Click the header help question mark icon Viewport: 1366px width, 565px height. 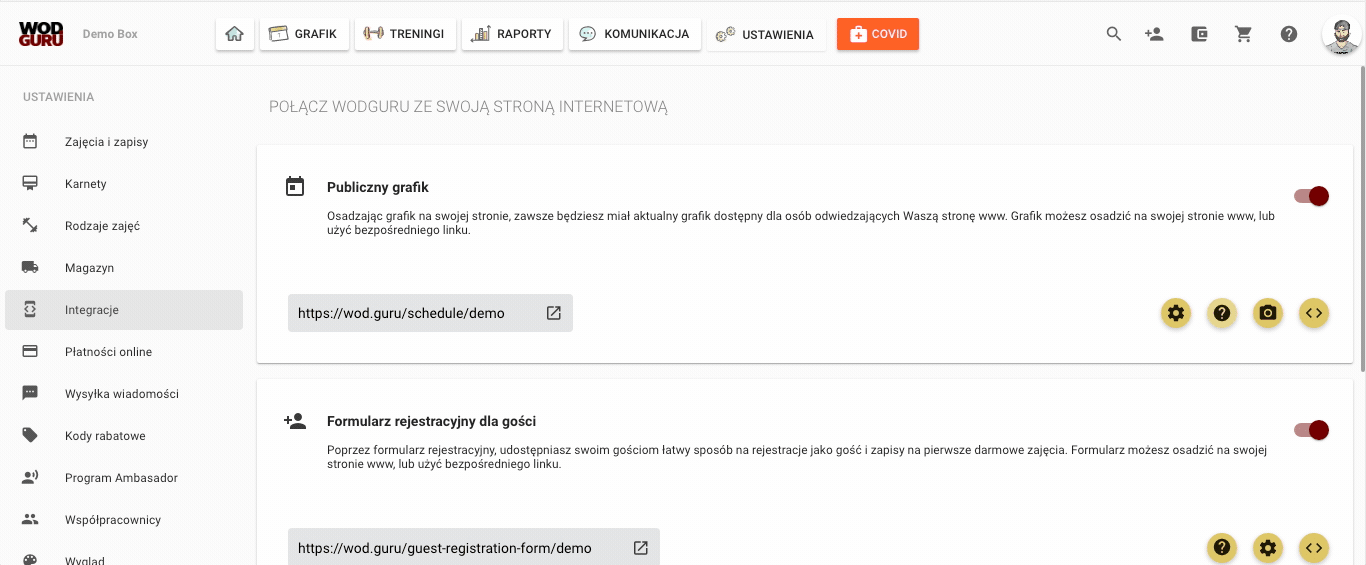pos(1289,34)
